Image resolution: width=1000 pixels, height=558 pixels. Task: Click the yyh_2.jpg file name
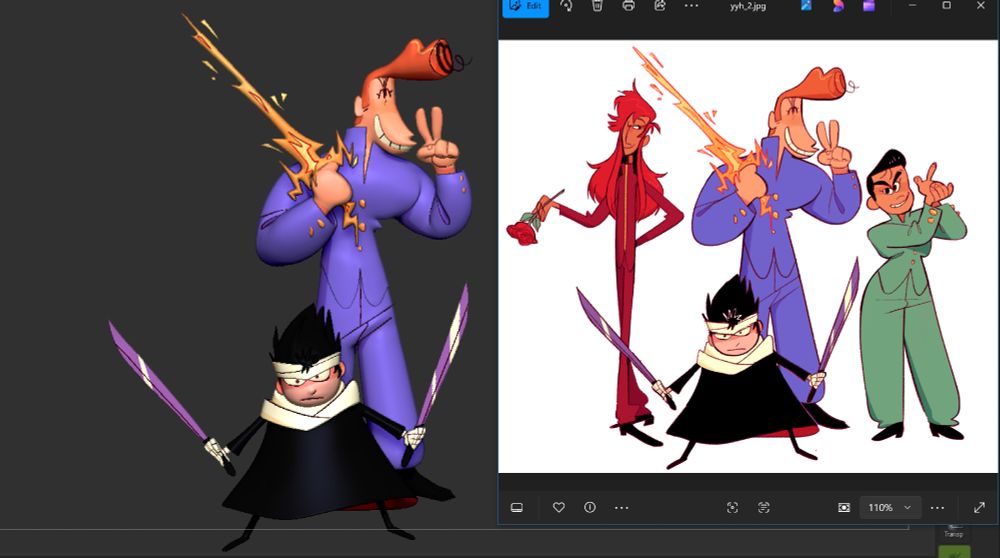[x=747, y=6]
